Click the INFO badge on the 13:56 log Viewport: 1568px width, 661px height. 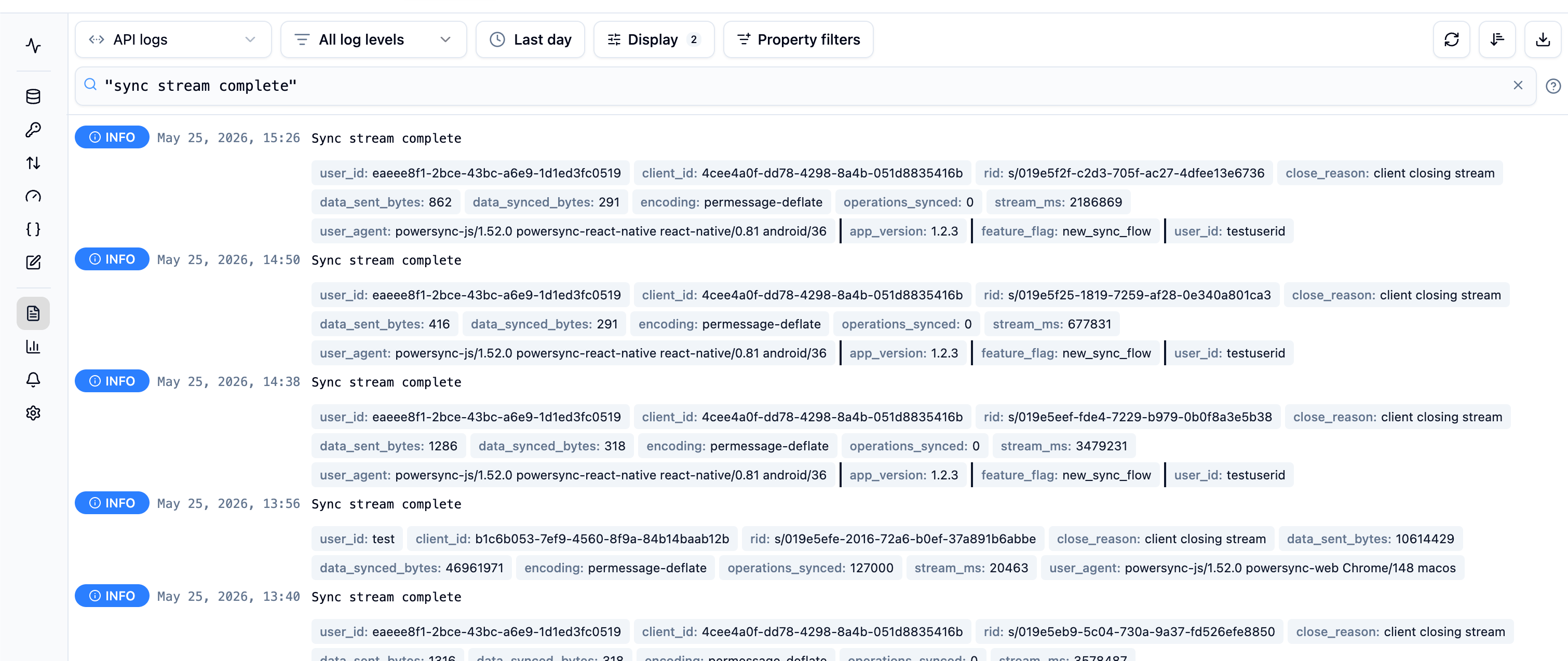click(112, 503)
